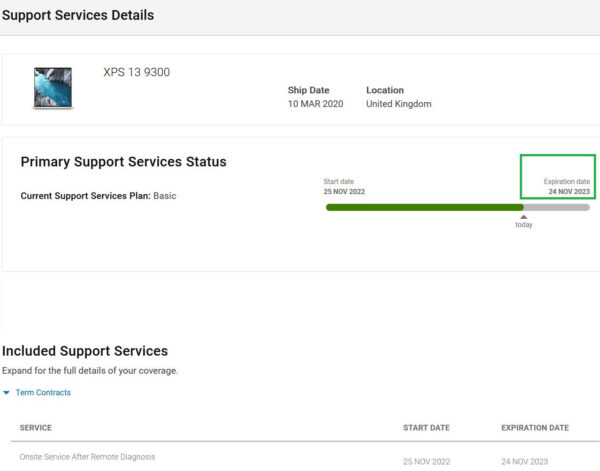Screen dimensions: 600x471
Task: Open the Term Contracts link
Action: (x=43, y=393)
